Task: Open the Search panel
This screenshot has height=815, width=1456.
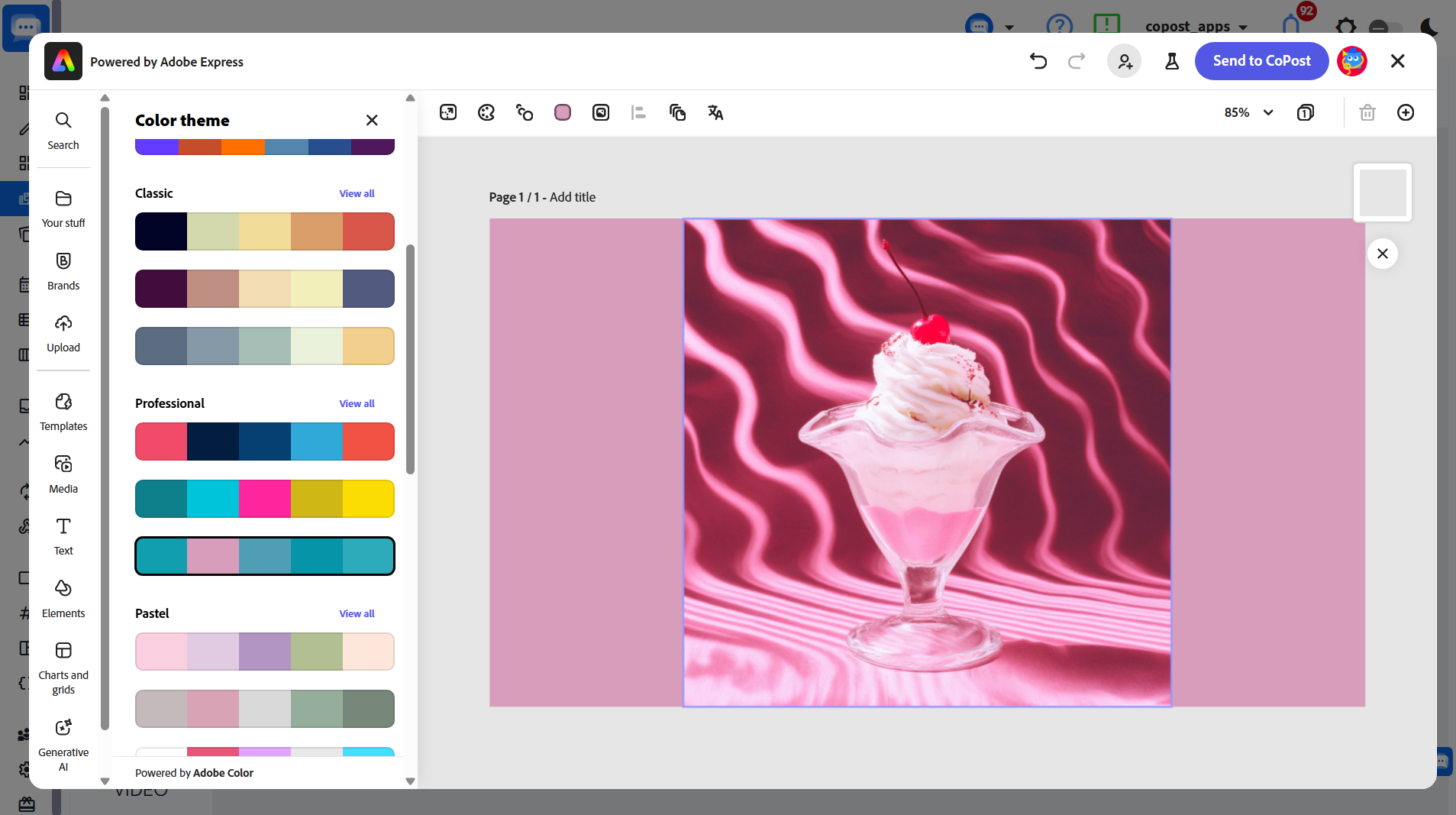Action: coord(63,131)
